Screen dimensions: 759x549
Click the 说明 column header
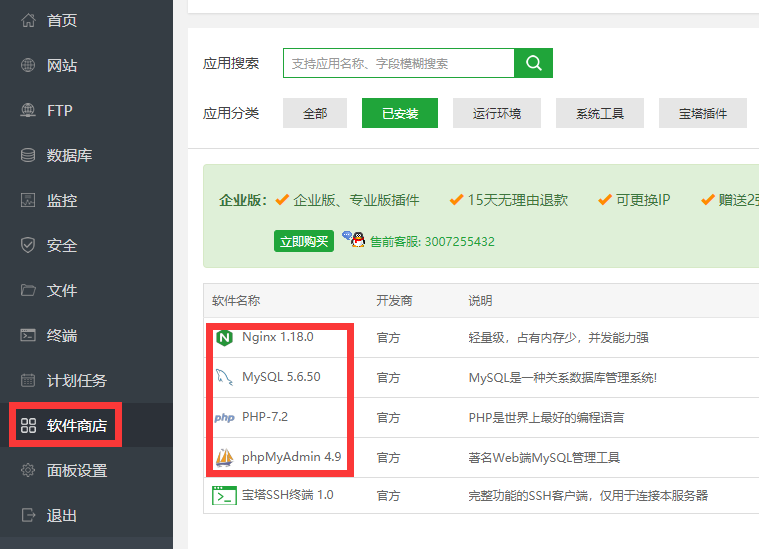[x=480, y=301]
